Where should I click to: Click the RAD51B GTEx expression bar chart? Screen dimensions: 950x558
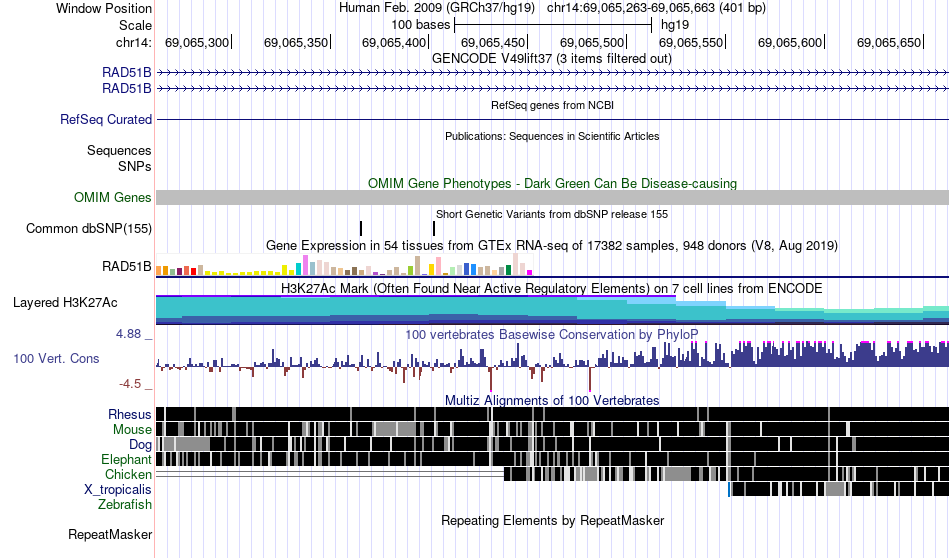point(344,265)
